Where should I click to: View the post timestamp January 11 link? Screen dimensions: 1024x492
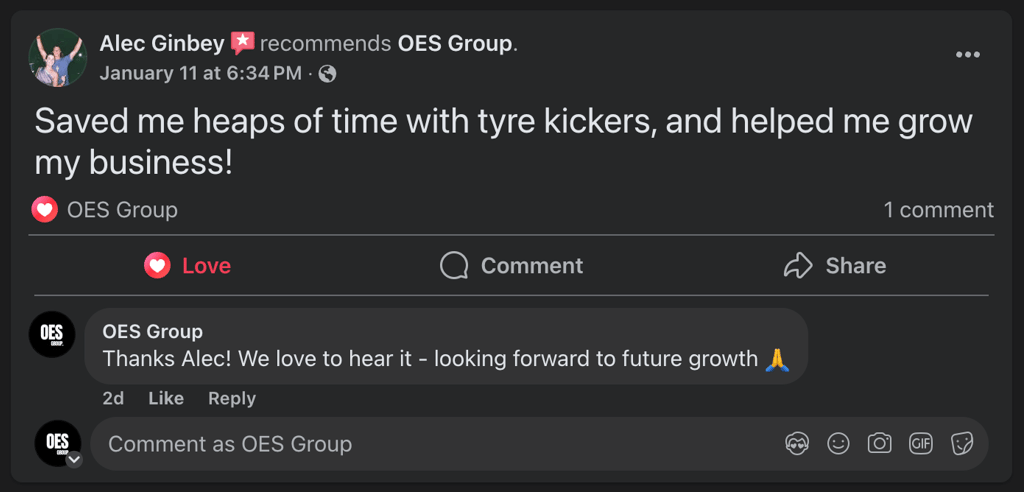(x=200, y=73)
